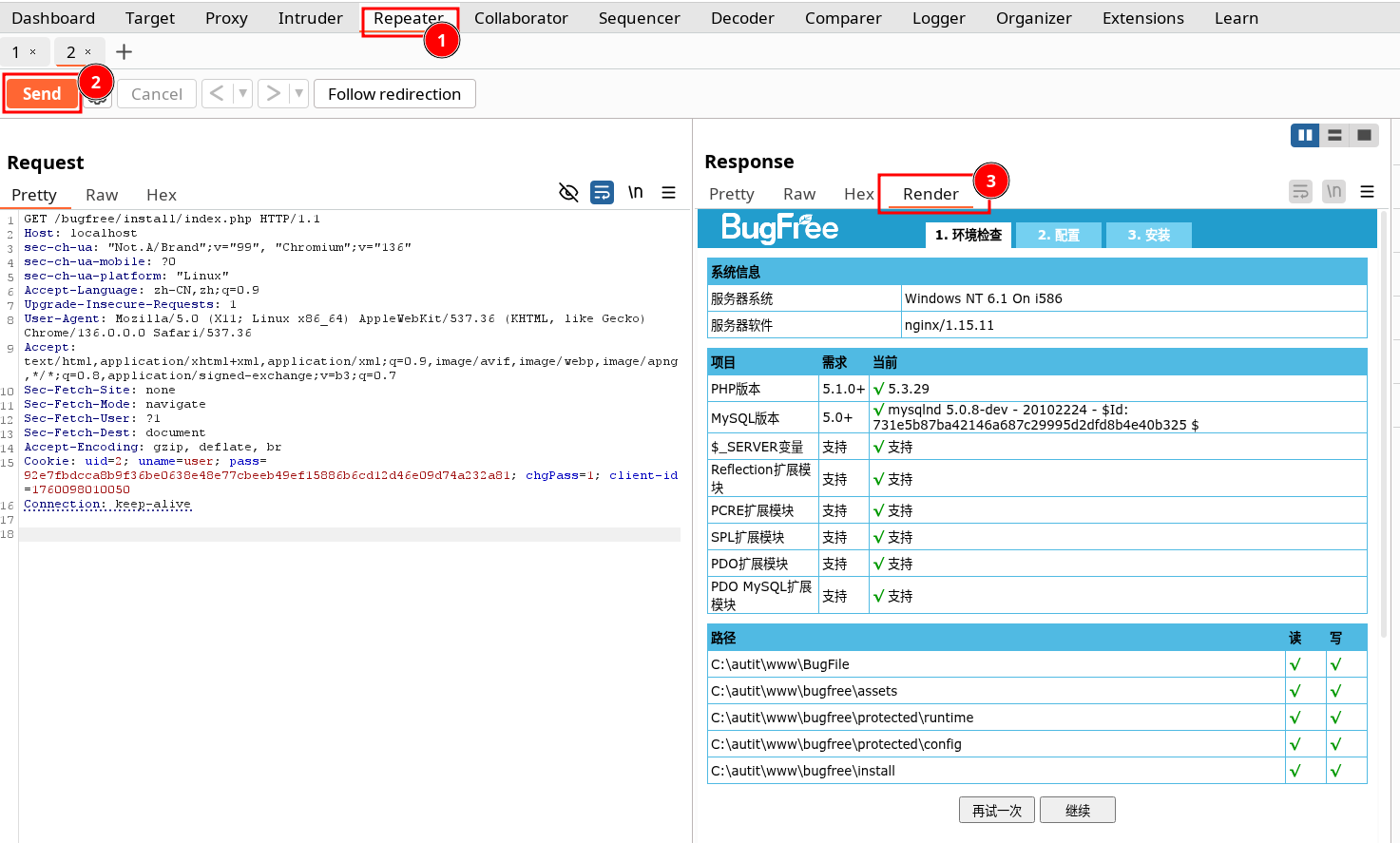Image resolution: width=1400 pixels, height=843 pixels.
Task: Add a new Repeater tab with plus icon
Action: point(124,52)
